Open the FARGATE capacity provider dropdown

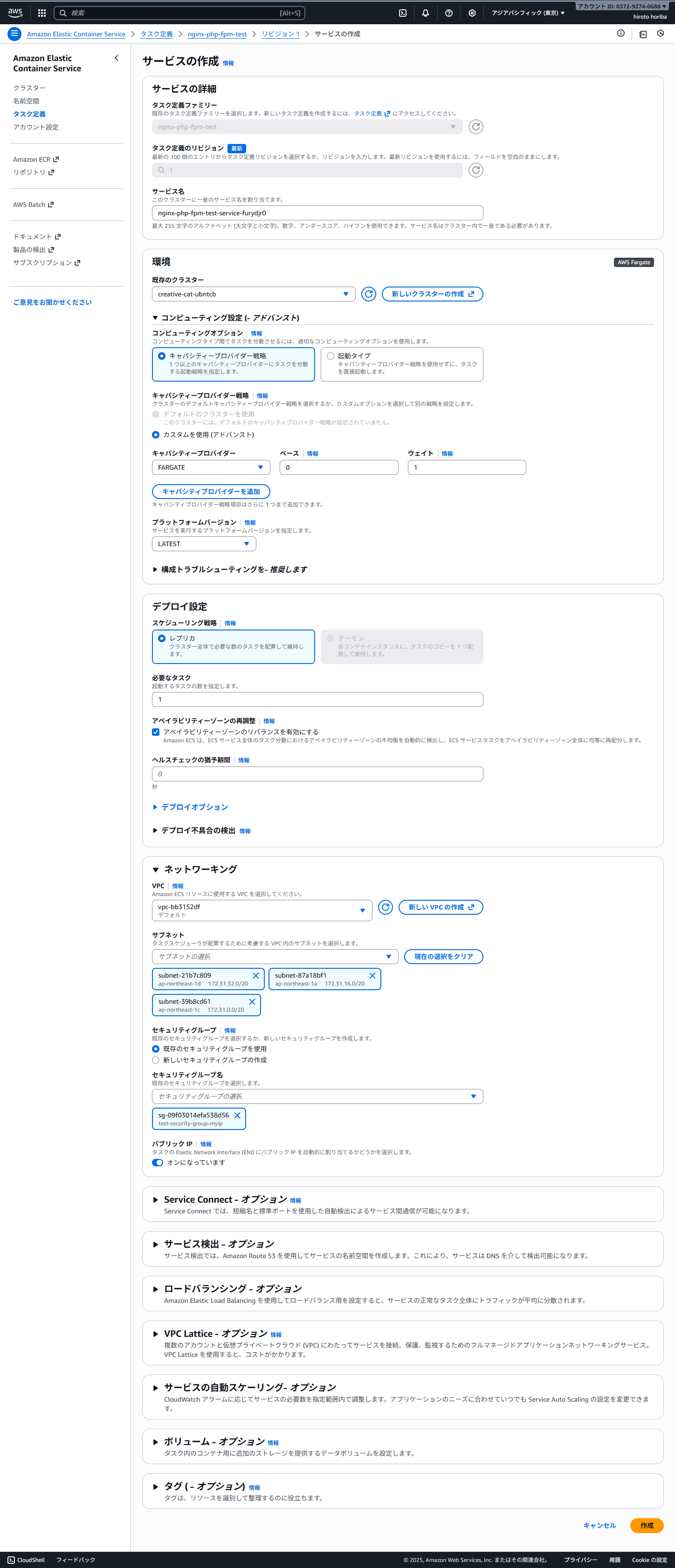(211, 467)
